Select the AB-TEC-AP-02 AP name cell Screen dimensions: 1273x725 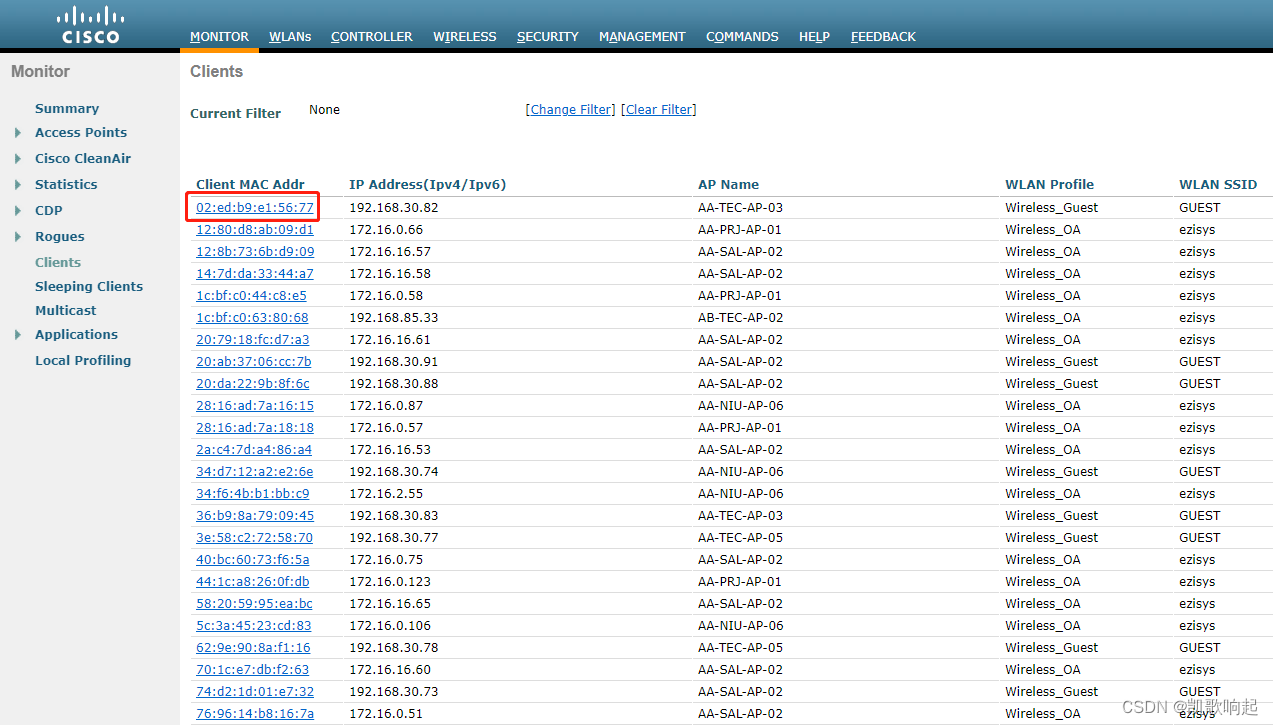click(740, 318)
